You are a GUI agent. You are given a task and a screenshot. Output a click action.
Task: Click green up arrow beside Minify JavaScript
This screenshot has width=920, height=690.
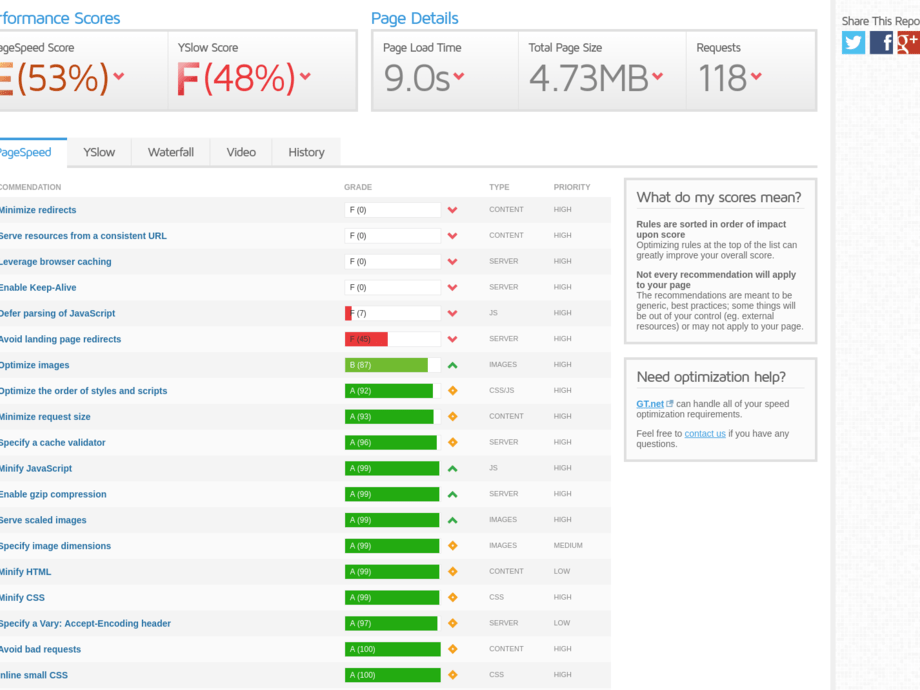(452, 468)
